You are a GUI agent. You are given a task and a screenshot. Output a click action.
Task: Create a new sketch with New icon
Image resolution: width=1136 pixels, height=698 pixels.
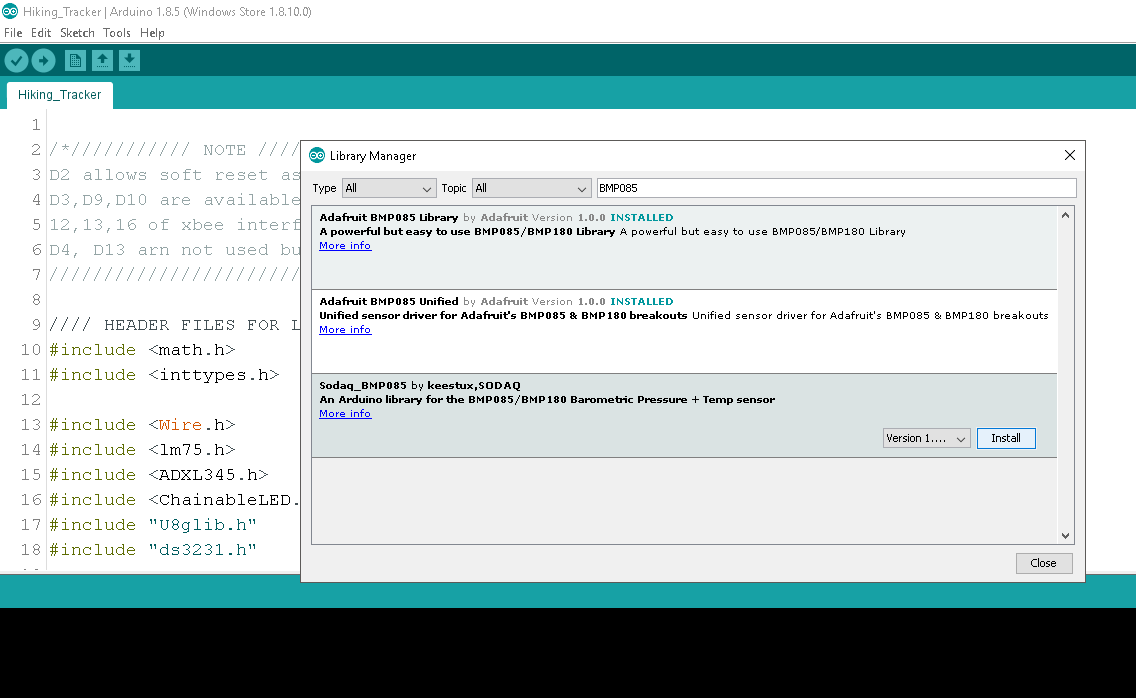(75, 61)
